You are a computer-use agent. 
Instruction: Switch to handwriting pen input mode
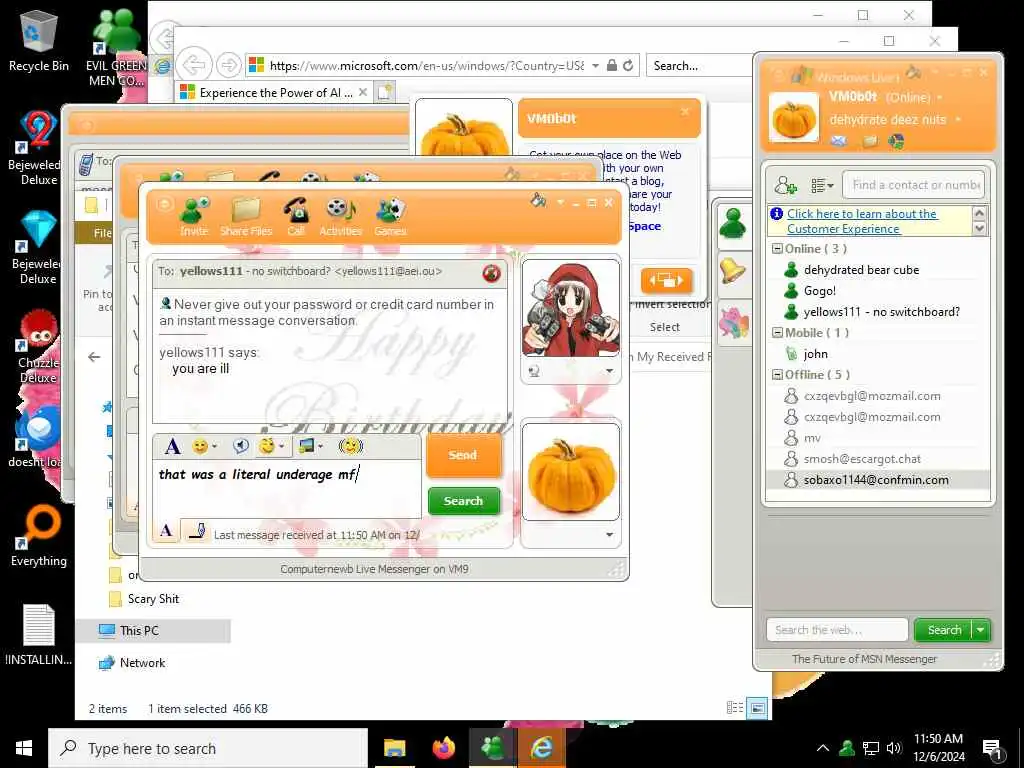(x=197, y=530)
